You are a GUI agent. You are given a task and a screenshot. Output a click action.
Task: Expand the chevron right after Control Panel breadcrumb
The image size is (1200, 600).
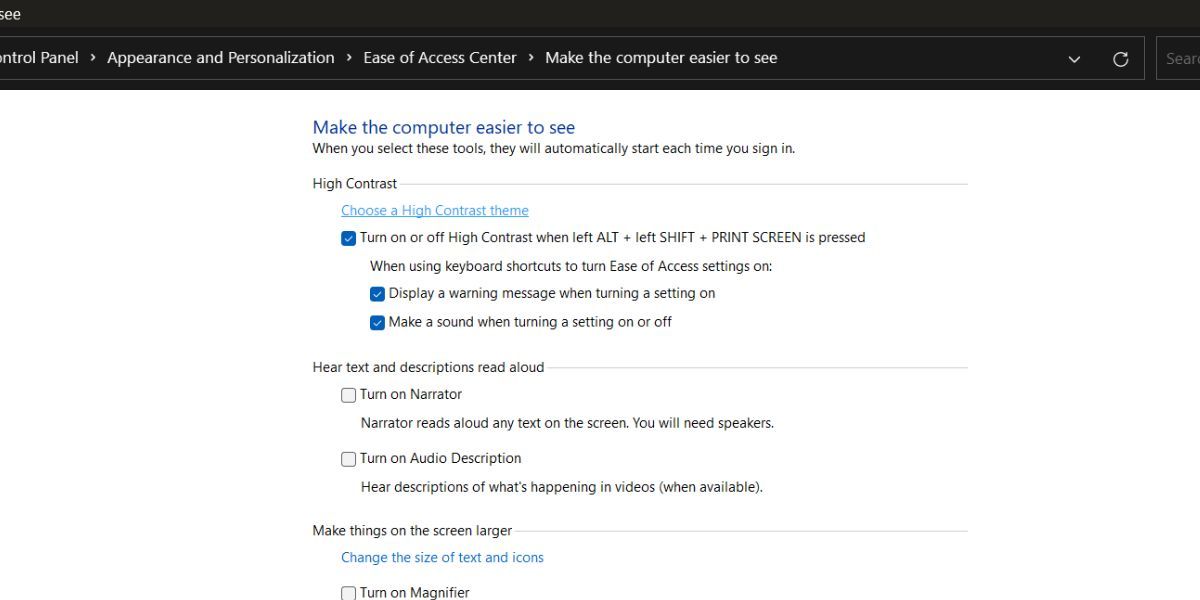[x=93, y=58]
